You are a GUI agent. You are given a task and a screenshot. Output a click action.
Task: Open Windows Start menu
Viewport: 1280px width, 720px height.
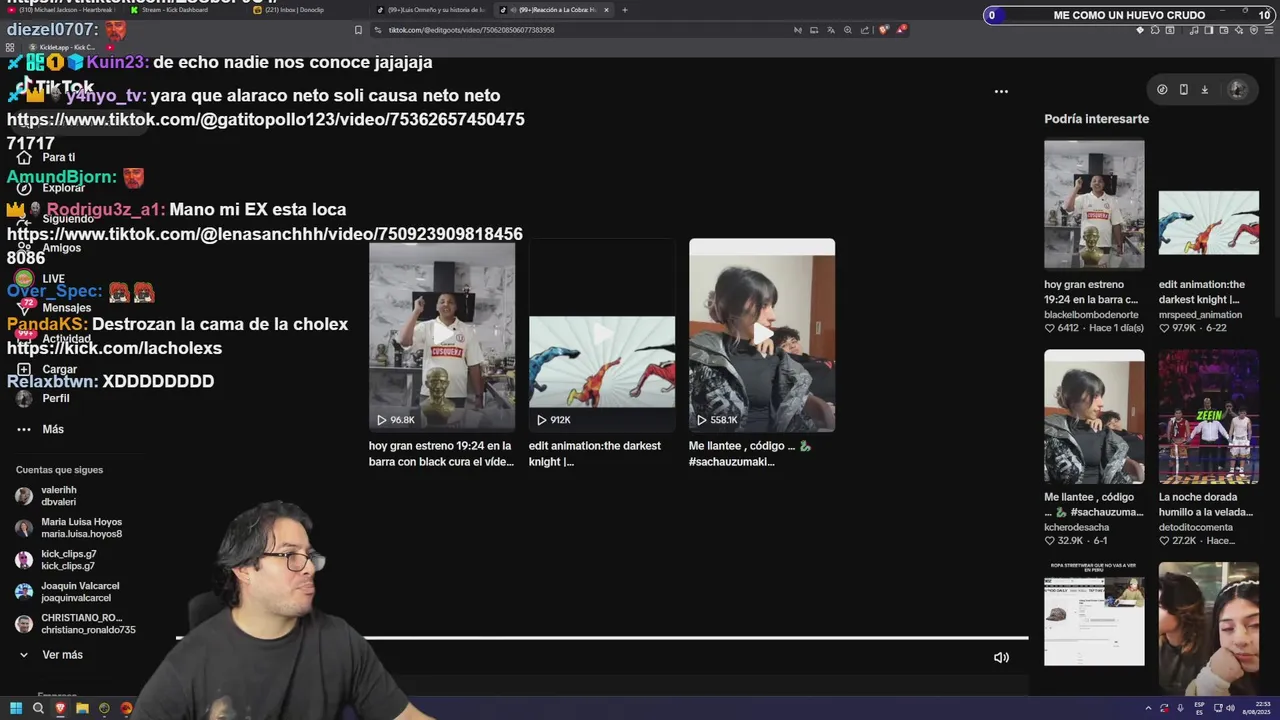point(16,708)
